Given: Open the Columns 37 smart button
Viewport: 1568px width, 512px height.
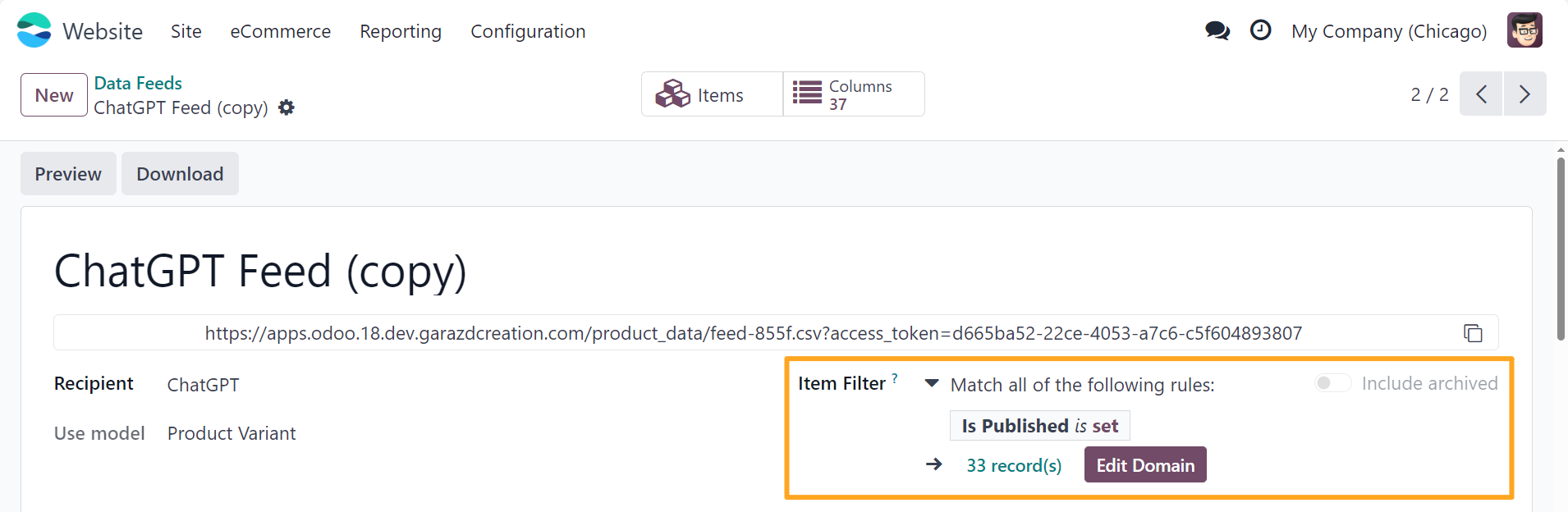Looking at the screenshot, I should (854, 94).
